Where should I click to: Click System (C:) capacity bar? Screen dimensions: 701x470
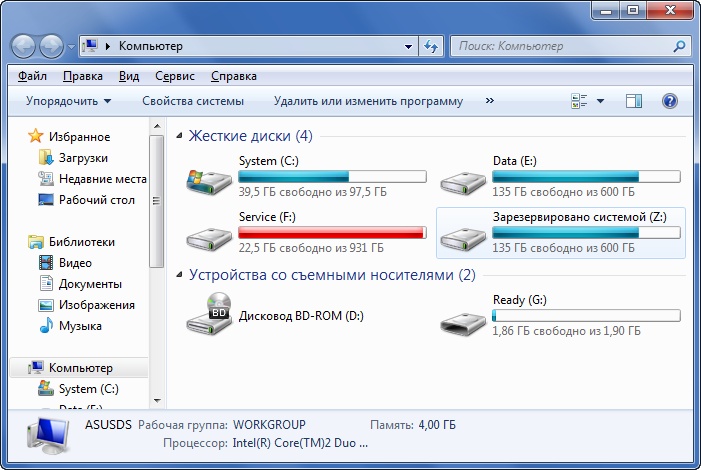(332, 176)
